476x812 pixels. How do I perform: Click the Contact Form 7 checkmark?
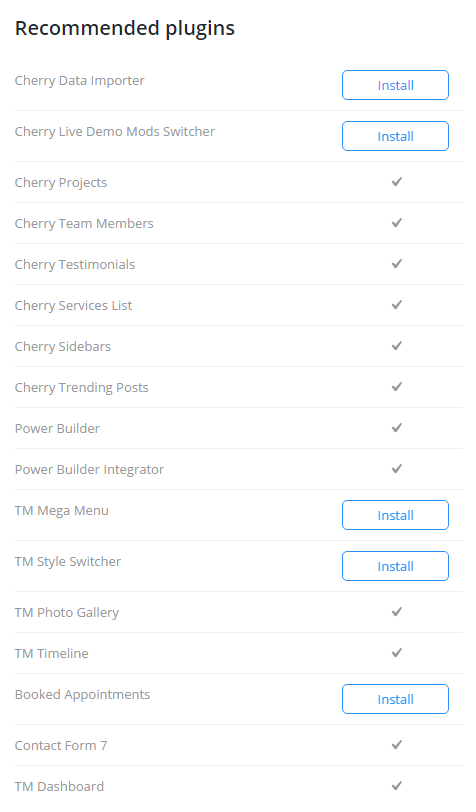[x=397, y=745]
